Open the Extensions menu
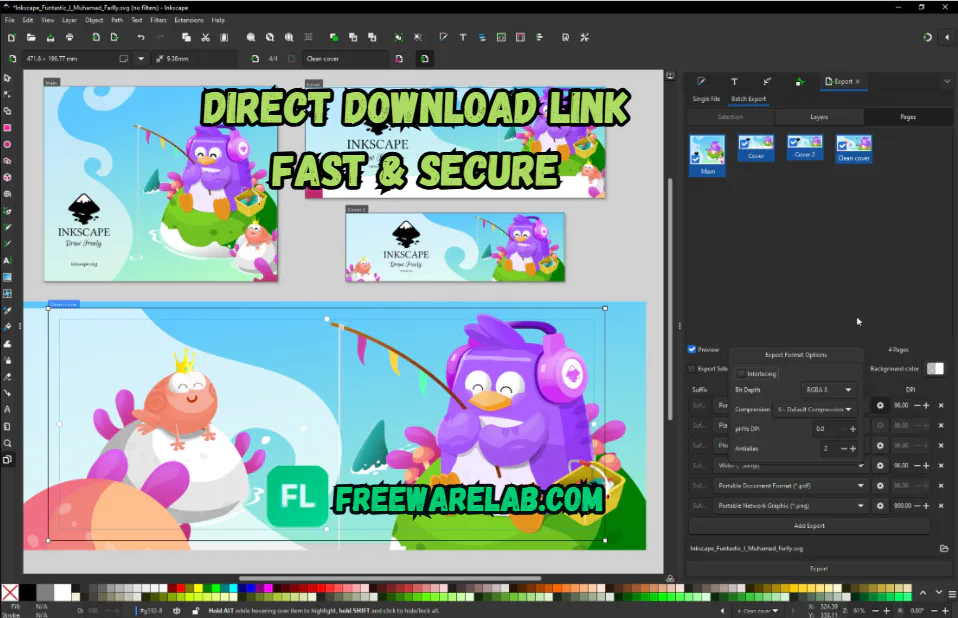 [189, 20]
